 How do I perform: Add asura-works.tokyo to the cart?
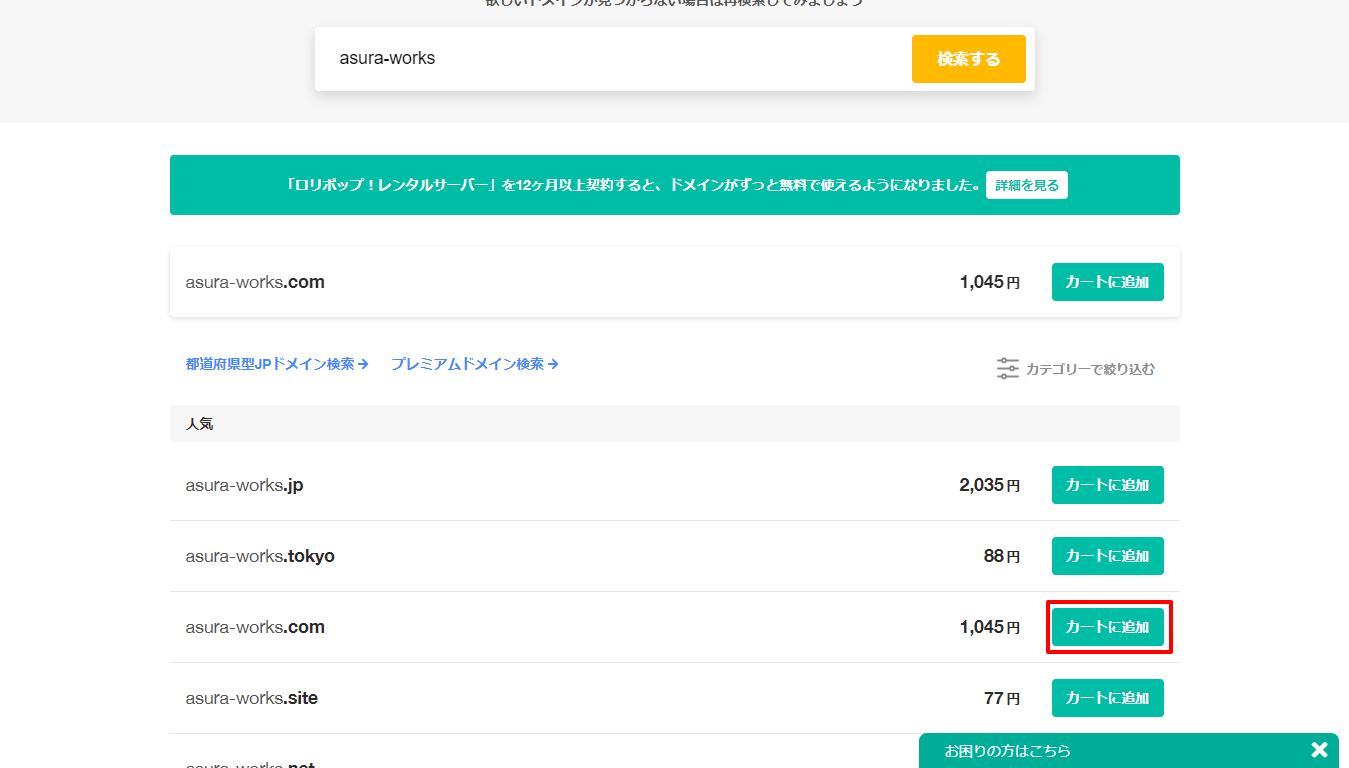point(1107,555)
